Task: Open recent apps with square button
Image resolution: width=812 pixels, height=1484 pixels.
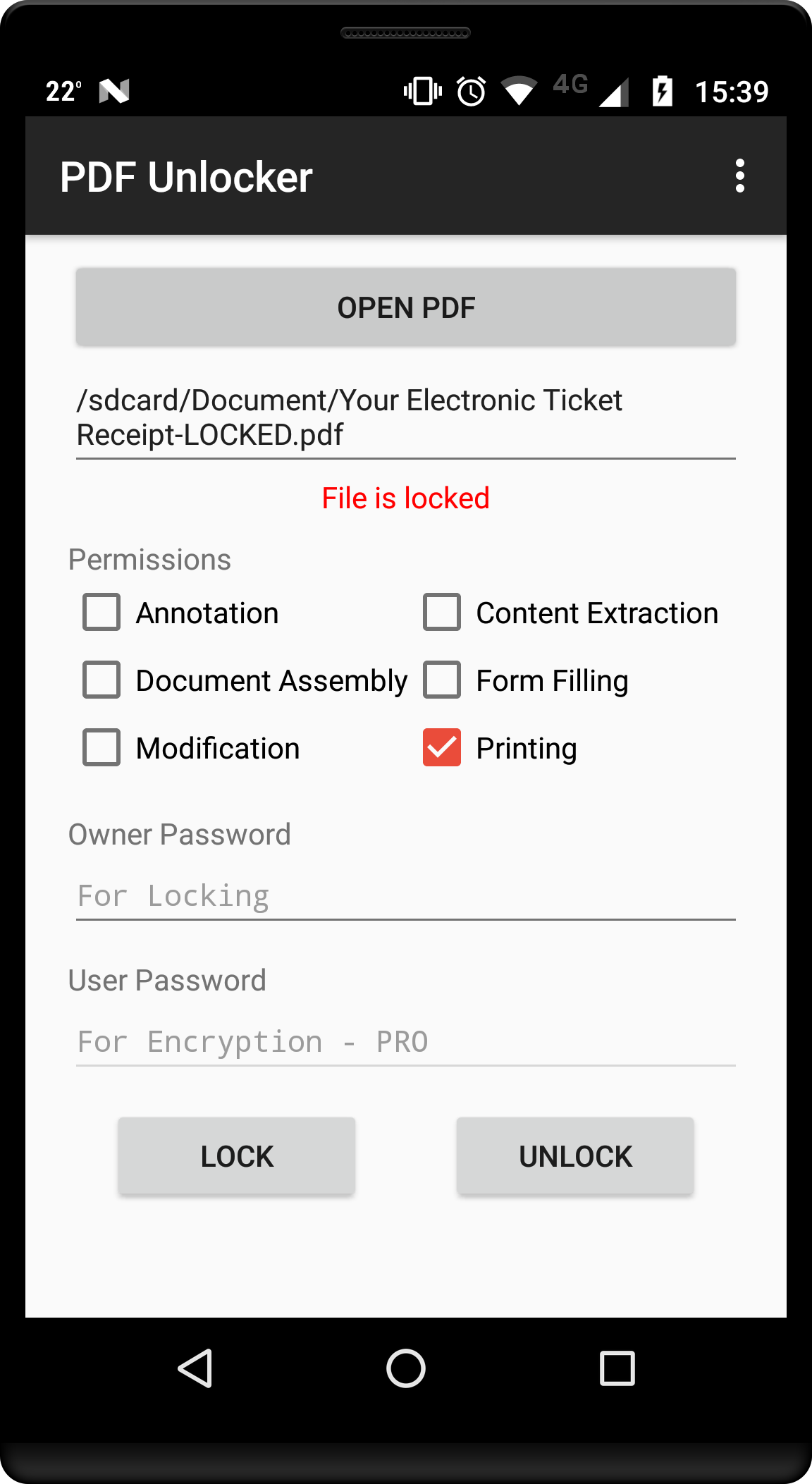Action: (617, 1368)
